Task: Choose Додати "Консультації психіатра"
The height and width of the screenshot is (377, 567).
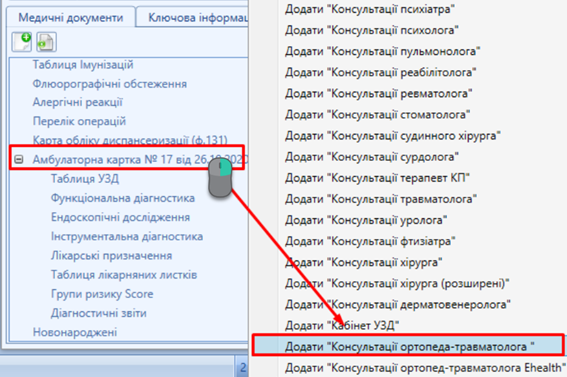Action: tap(370, 9)
